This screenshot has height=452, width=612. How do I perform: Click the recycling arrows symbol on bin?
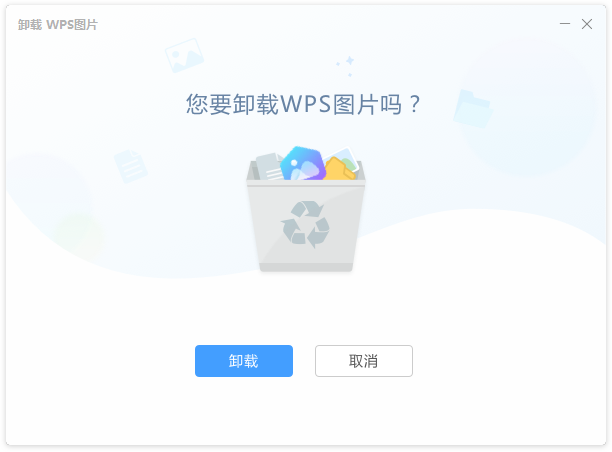pyautogui.click(x=305, y=224)
